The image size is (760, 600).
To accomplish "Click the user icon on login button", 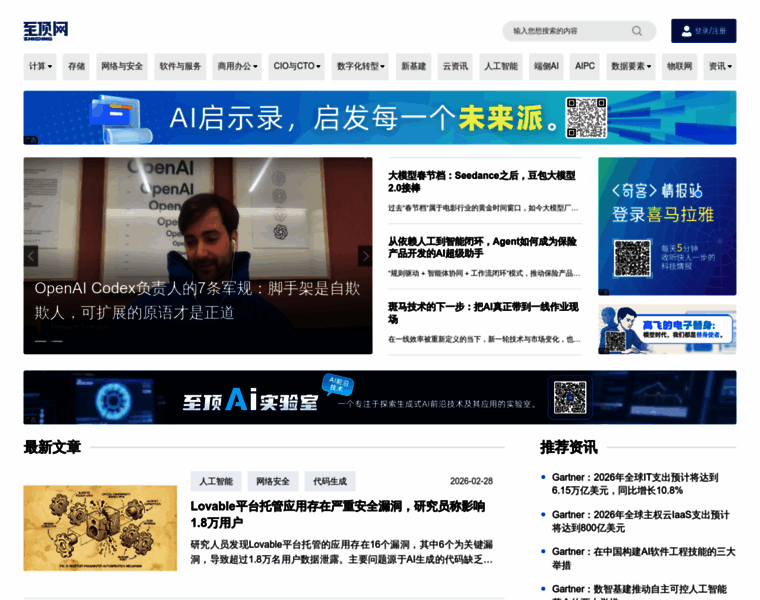I will (x=686, y=31).
